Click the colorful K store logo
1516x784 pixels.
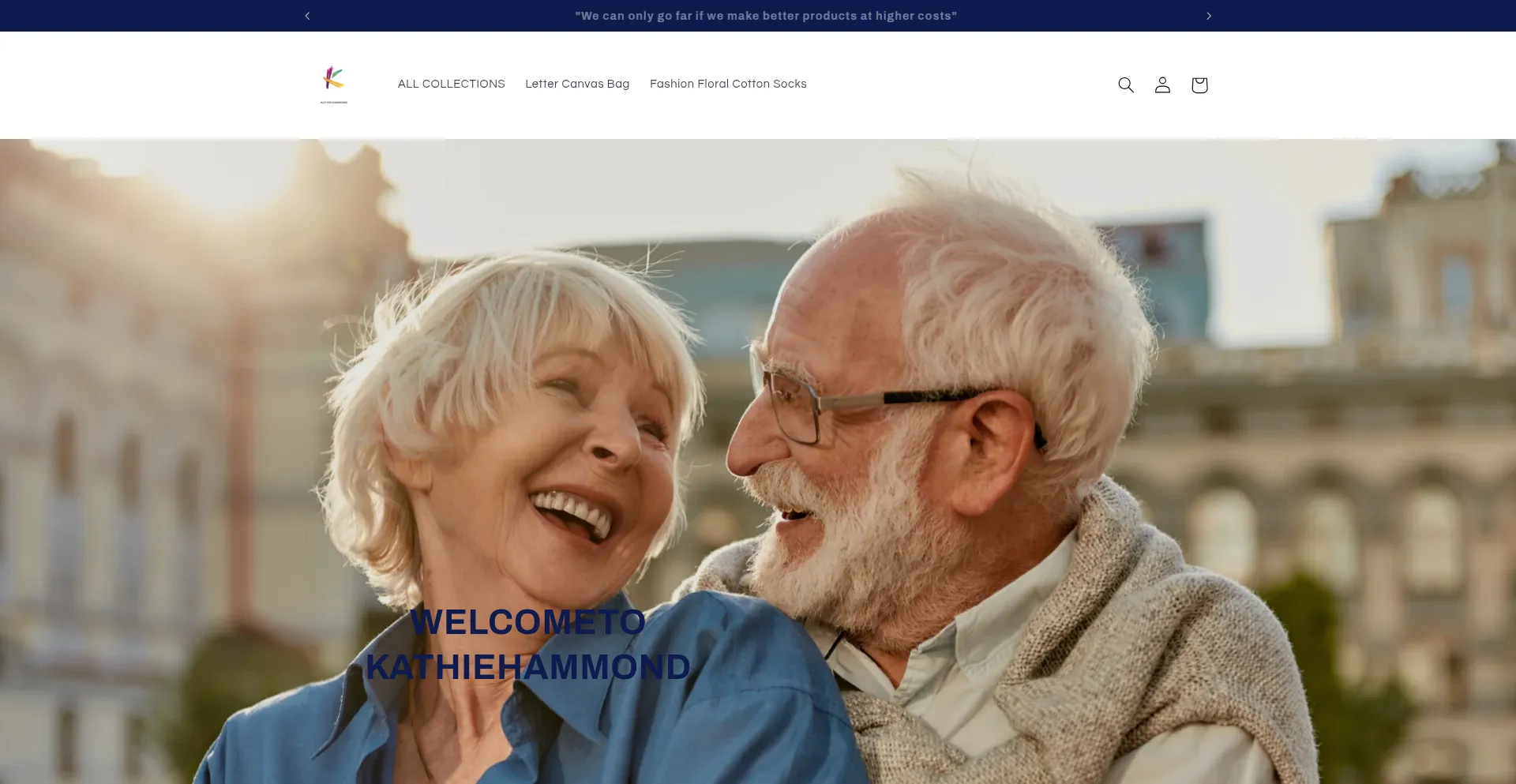(x=334, y=78)
